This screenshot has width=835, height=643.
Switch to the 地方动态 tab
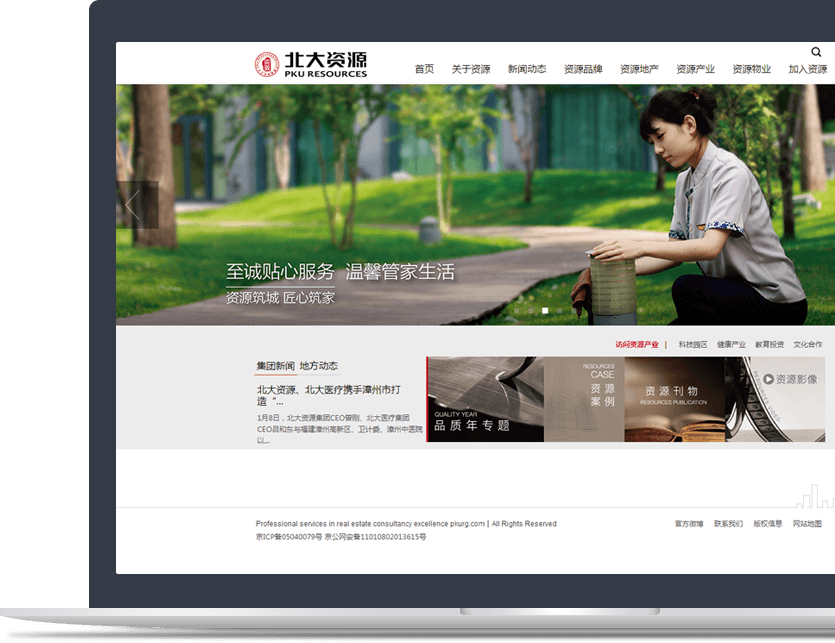click(x=319, y=366)
